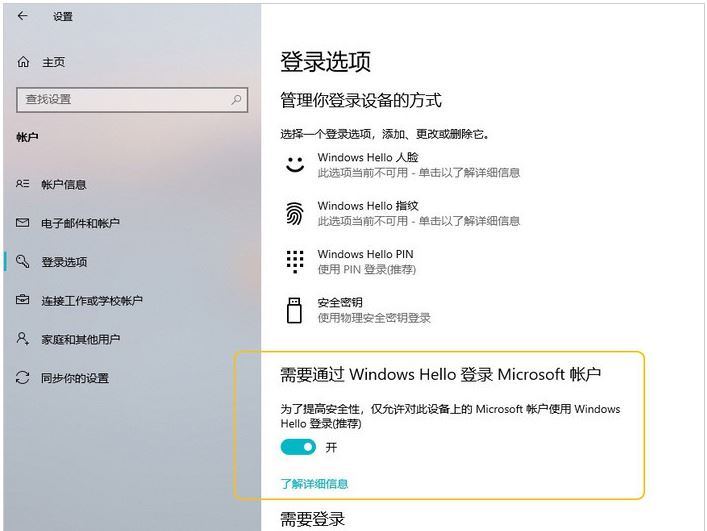This screenshot has width=707, height=531.
Task: Click the person icon for 家庭和其他用户
Action: [x=23, y=338]
